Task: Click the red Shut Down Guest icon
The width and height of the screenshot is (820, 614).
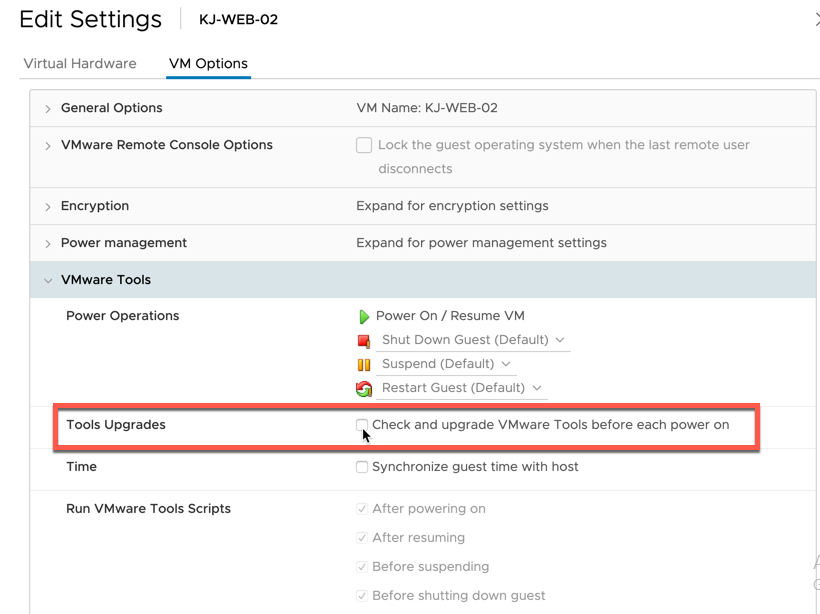Action: click(x=364, y=340)
